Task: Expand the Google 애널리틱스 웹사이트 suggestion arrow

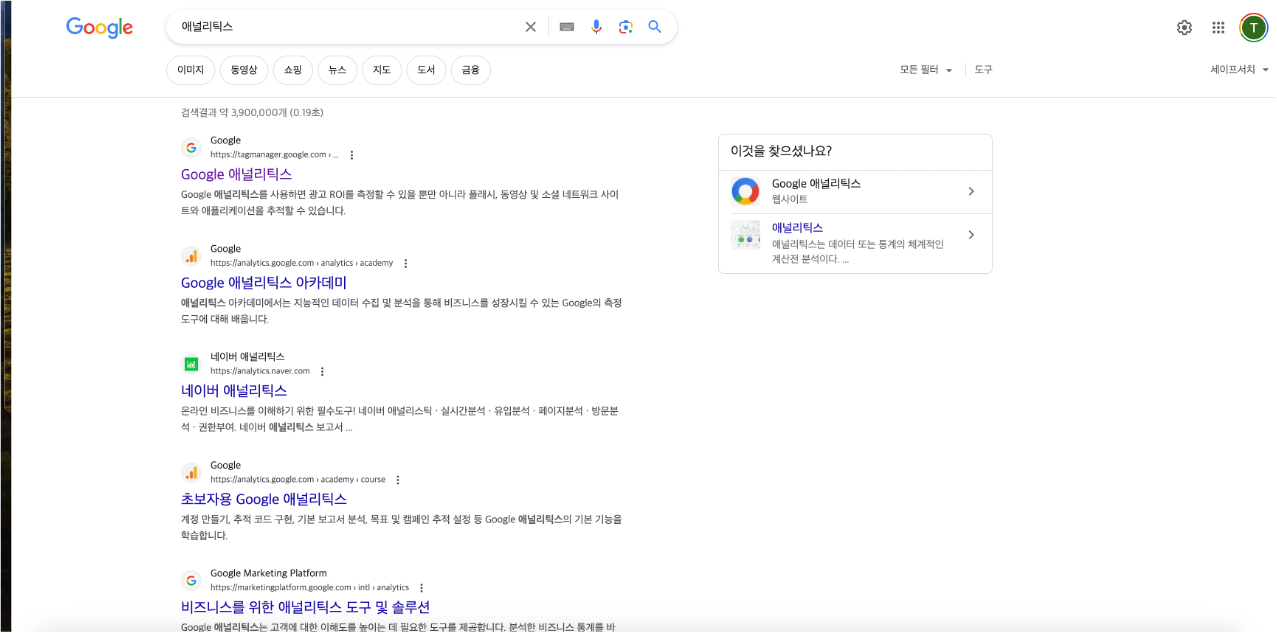Action: [x=971, y=191]
